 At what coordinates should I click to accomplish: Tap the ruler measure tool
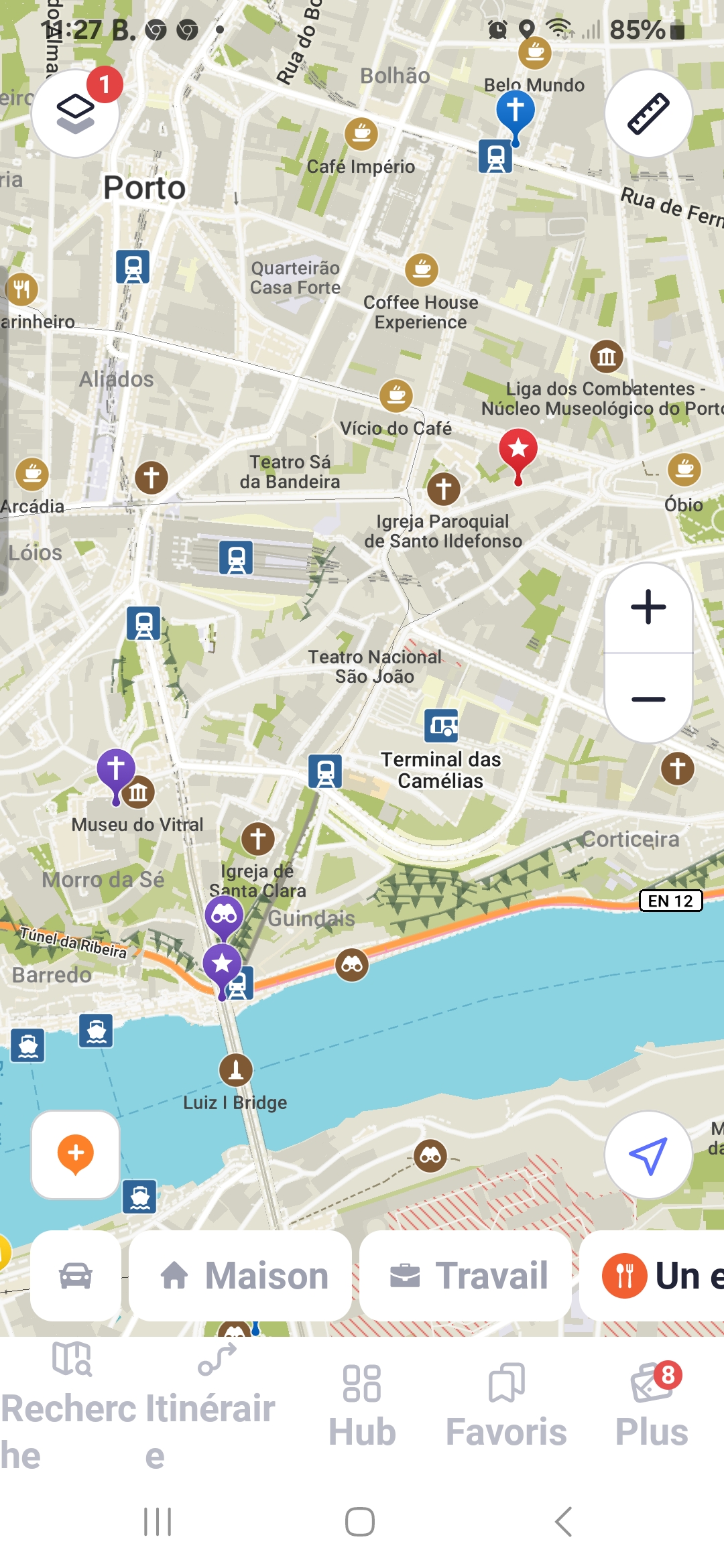click(x=648, y=114)
